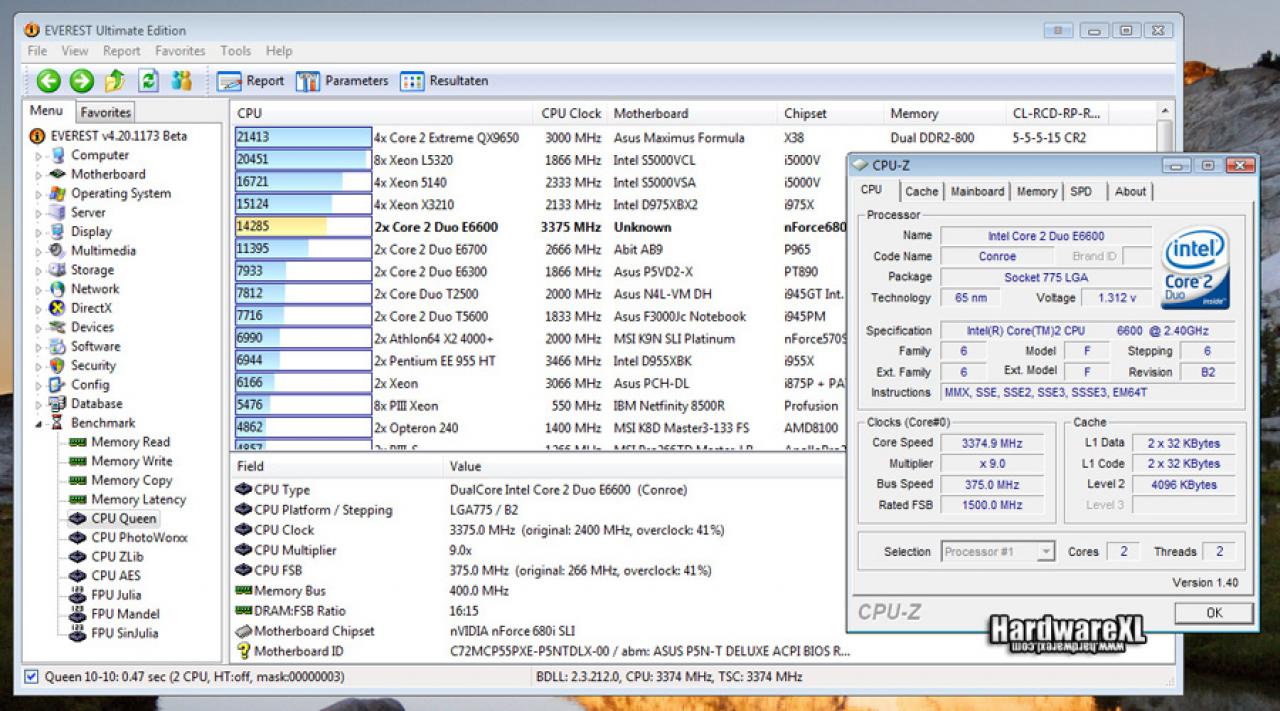Select the FPU Julia benchmark
Image resolution: width=1280 pixels, height=711 pixels.
pos(116,595)
